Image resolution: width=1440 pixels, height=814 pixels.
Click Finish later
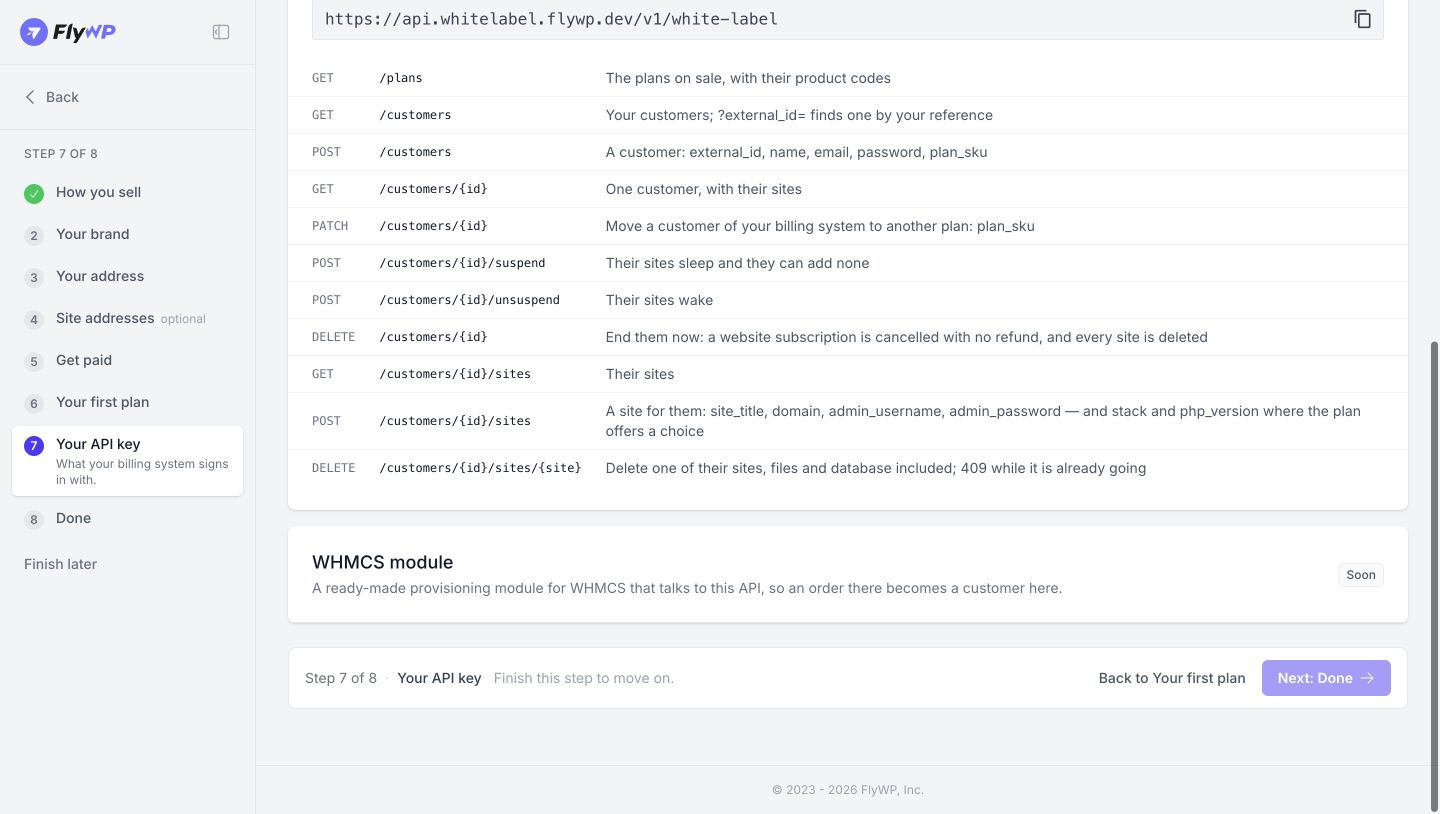[x=60, y=564]
